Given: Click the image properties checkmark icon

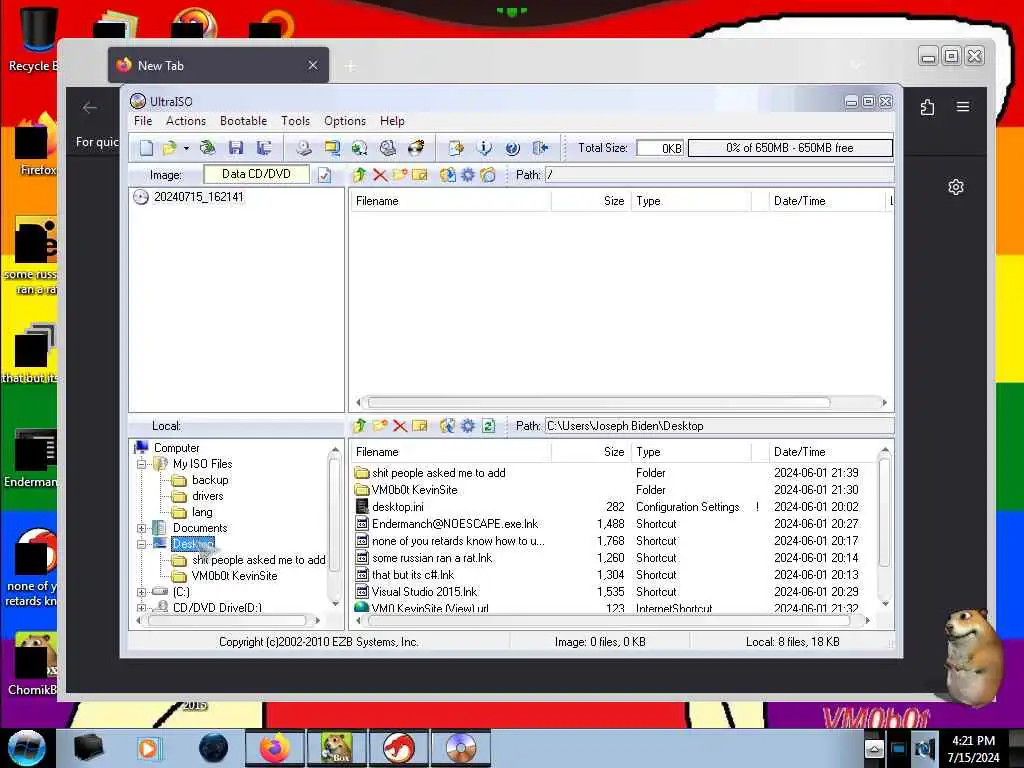Looking at the screenshot, I should pyautogui.click(x=325, y=175).
